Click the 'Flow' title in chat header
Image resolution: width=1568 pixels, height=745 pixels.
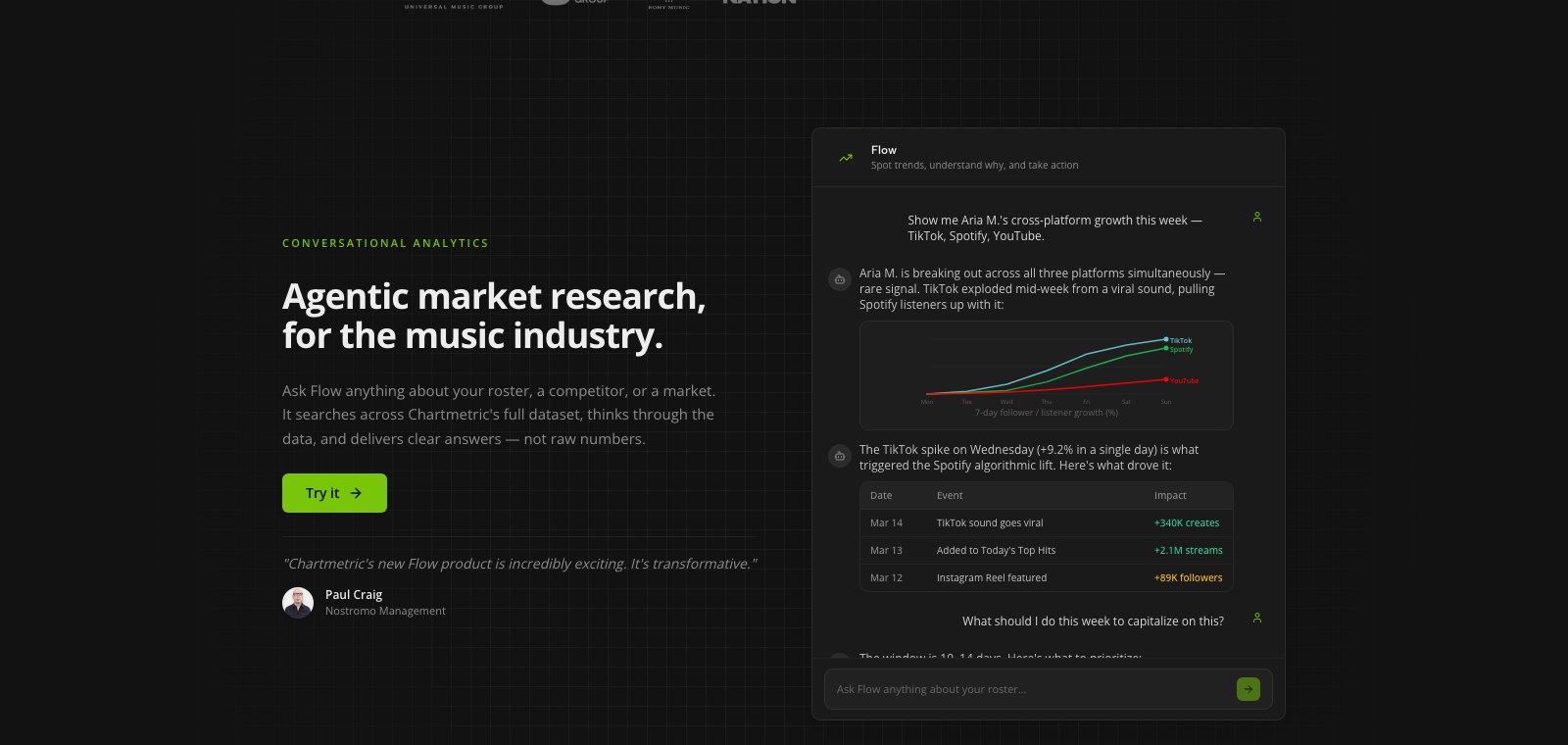884,150
